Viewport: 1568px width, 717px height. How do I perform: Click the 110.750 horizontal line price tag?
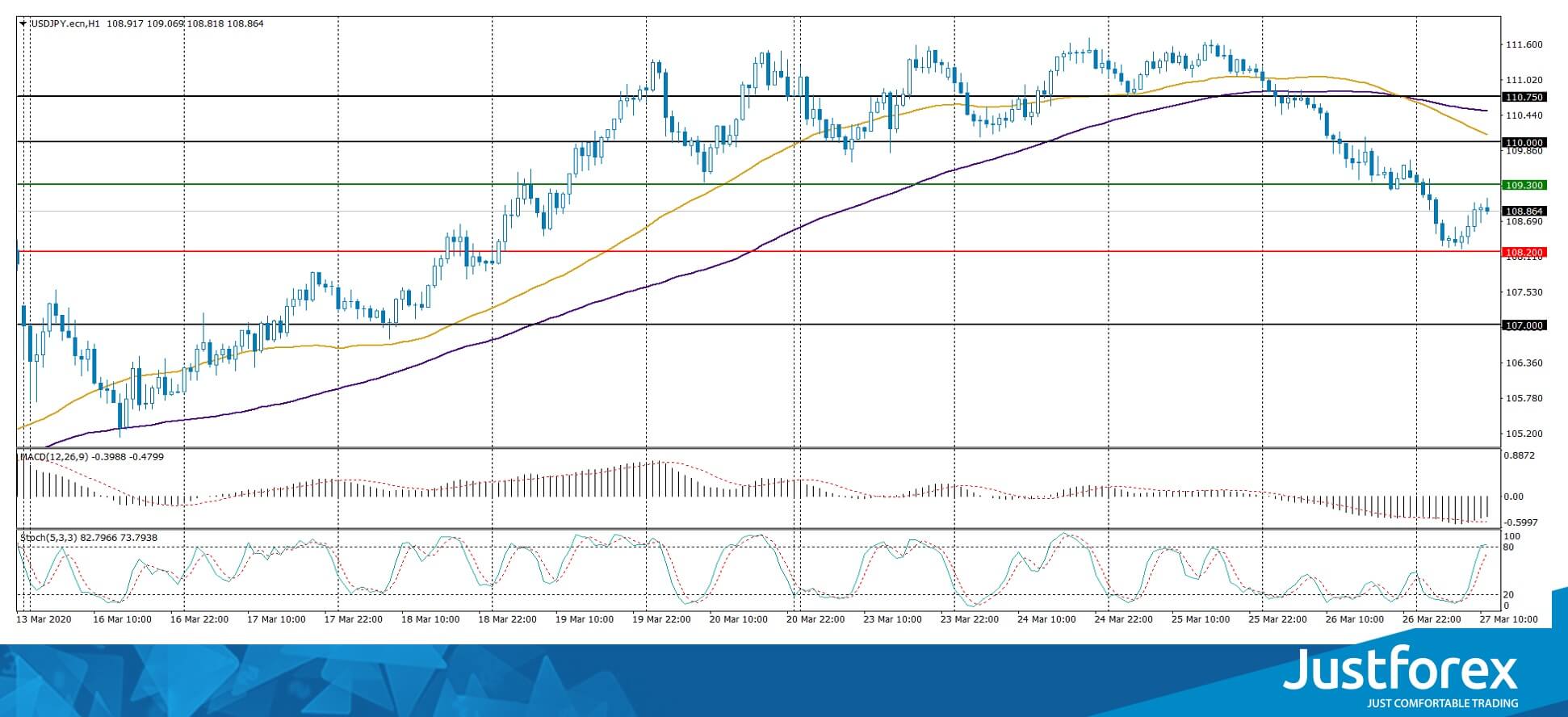(1524, 97)
